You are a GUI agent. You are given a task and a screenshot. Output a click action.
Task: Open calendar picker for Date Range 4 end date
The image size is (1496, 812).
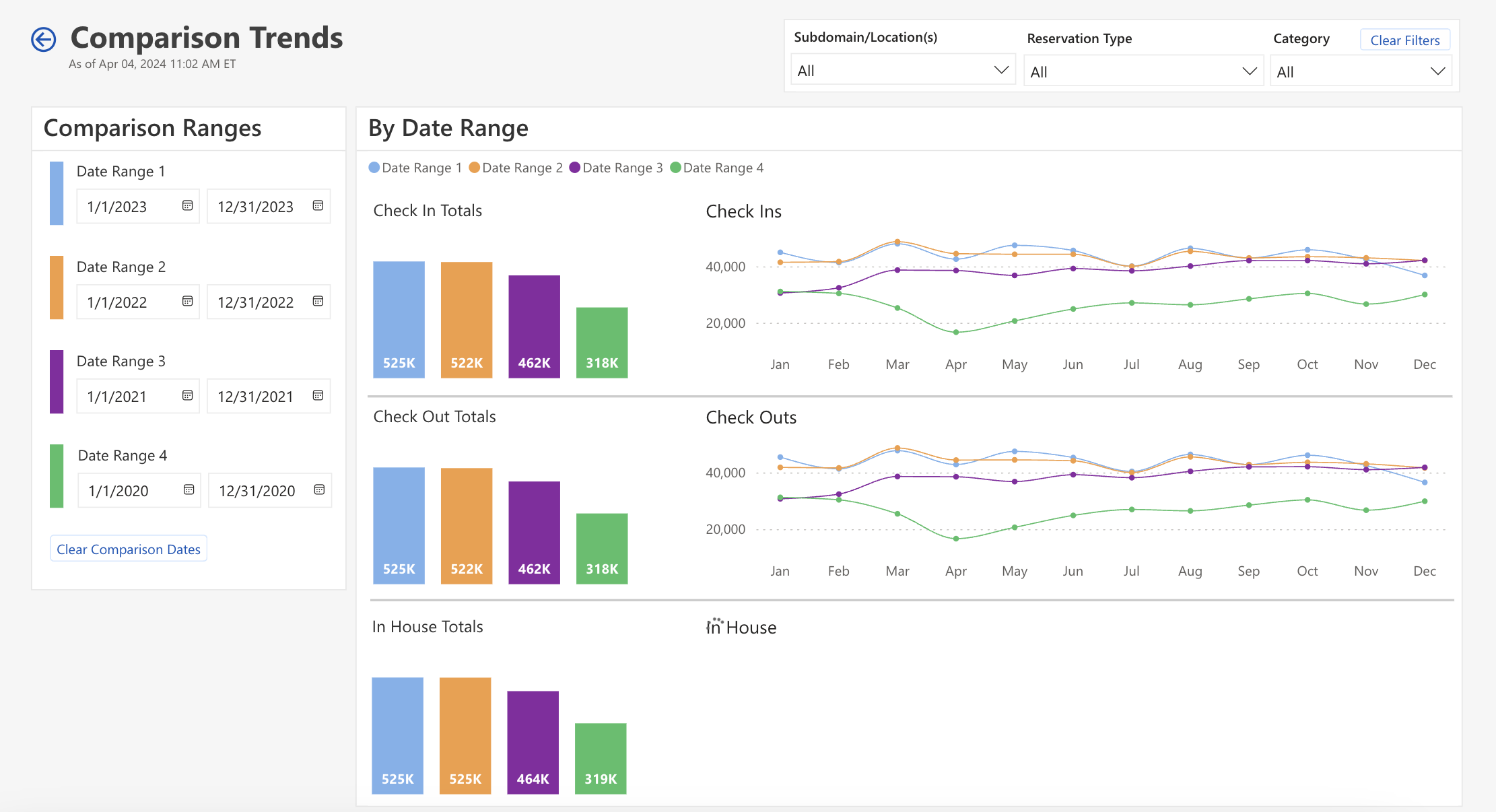[318, 490]
